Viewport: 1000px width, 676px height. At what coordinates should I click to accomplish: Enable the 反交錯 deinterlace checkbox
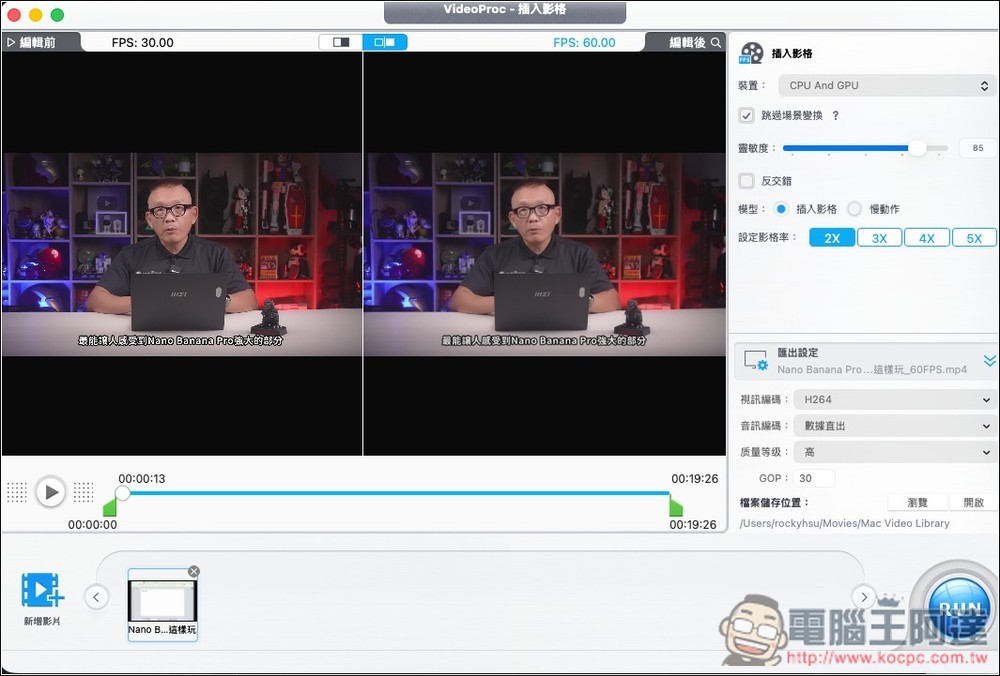tap(746, 180)
